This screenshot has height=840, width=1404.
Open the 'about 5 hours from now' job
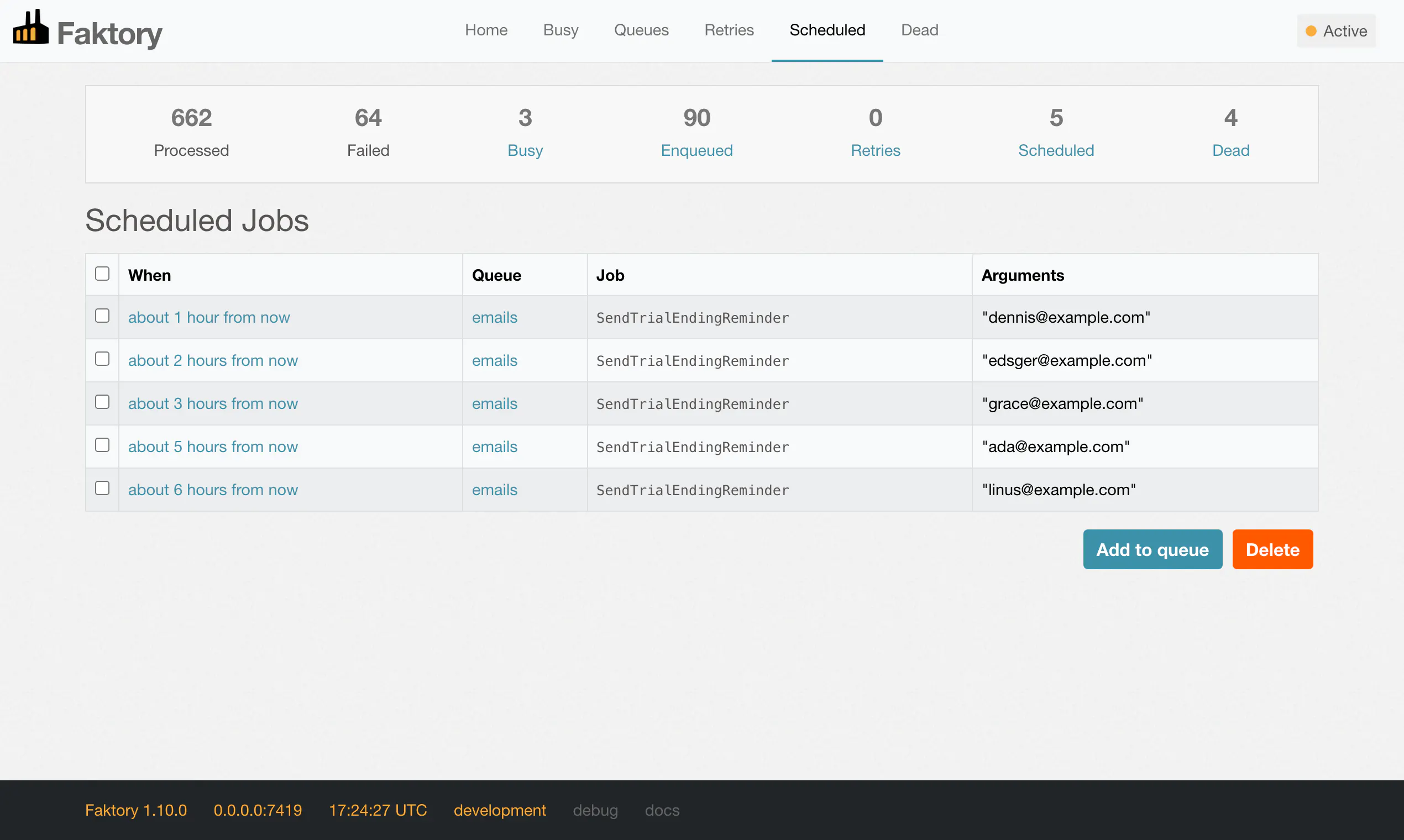coord(213,447)
